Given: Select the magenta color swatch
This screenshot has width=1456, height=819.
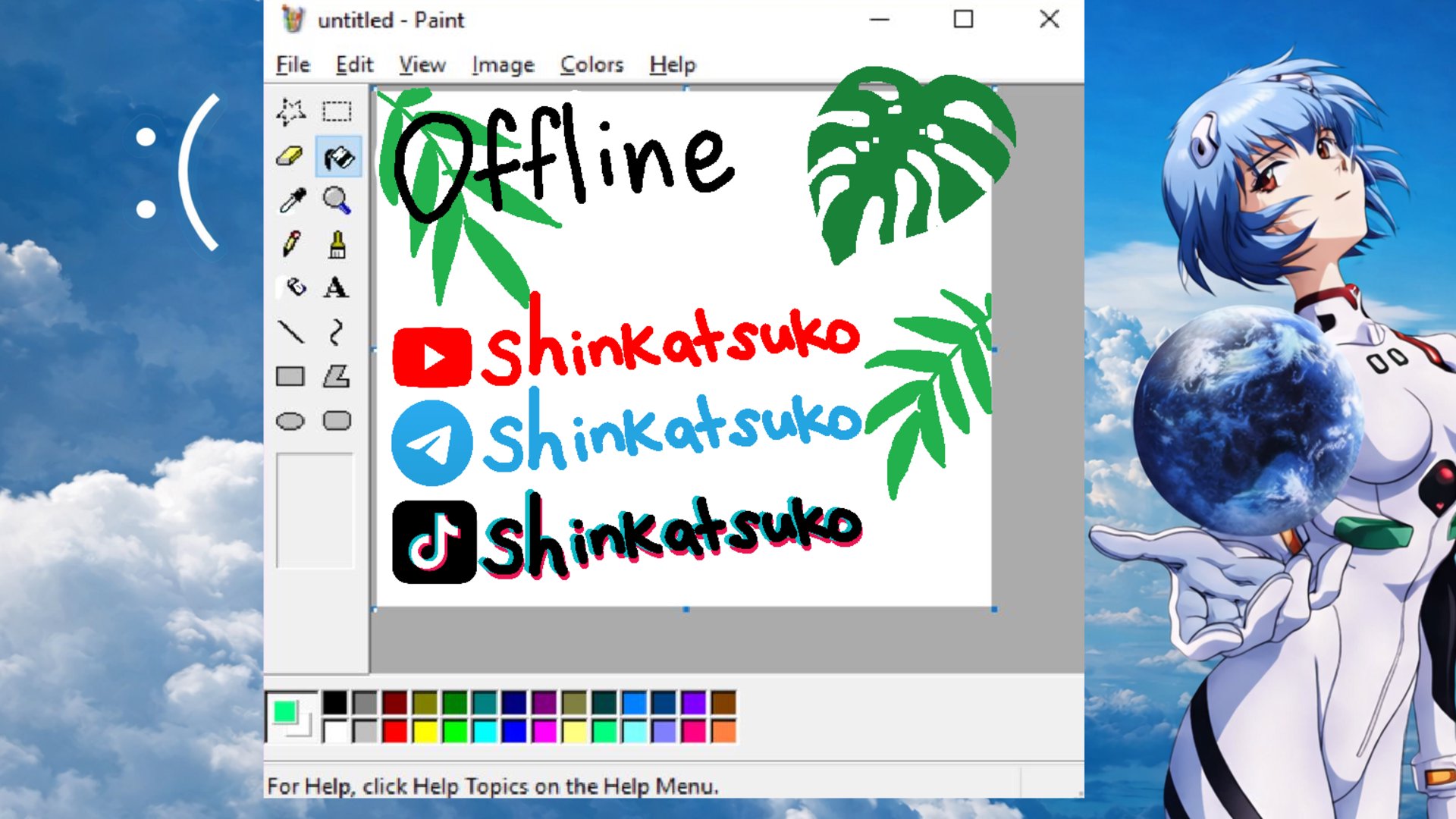Looking at the screenshot, I should pyautogui.click(x=544, y=732).
